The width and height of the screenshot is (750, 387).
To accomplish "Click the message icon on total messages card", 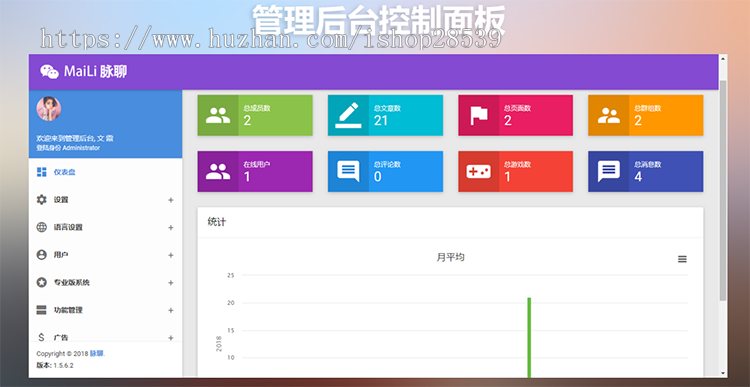I will (608, 171).
